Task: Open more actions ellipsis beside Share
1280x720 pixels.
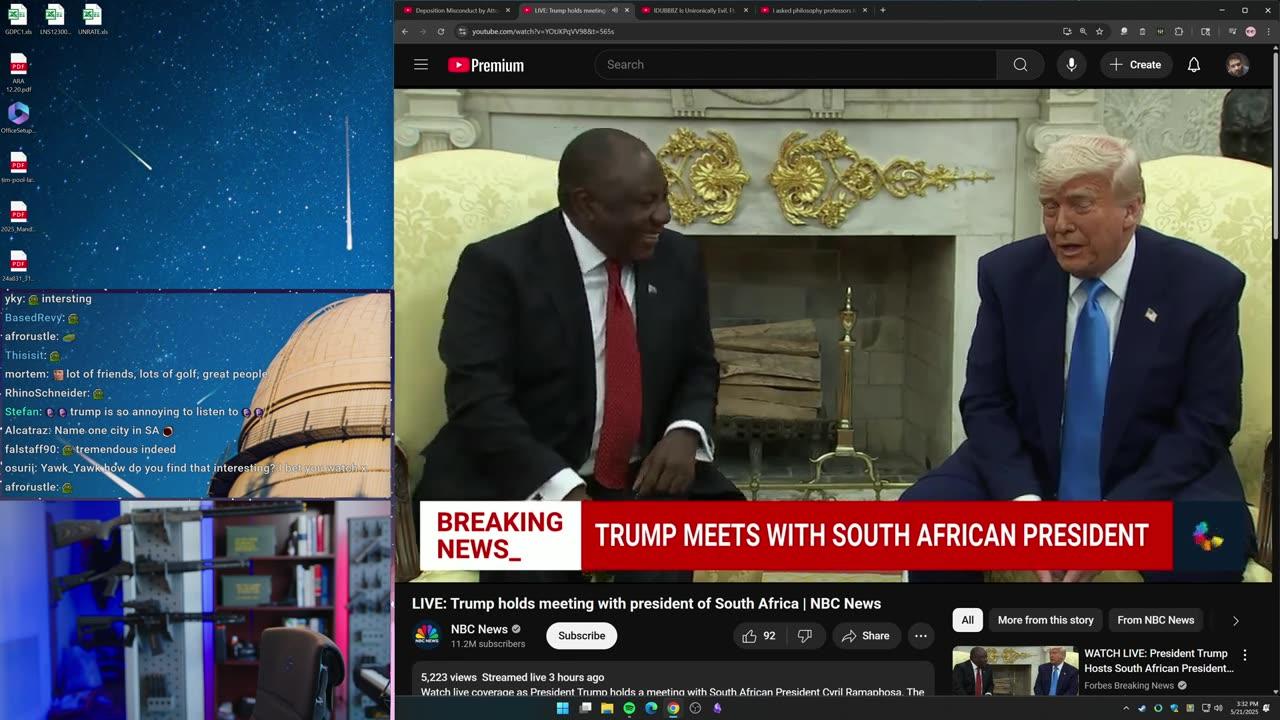Action: point(920,636)
